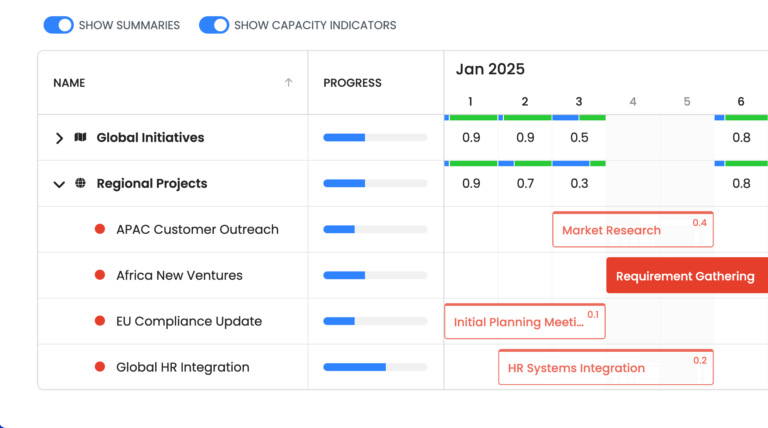Select the HR Systems Integration task

[606, 367]
